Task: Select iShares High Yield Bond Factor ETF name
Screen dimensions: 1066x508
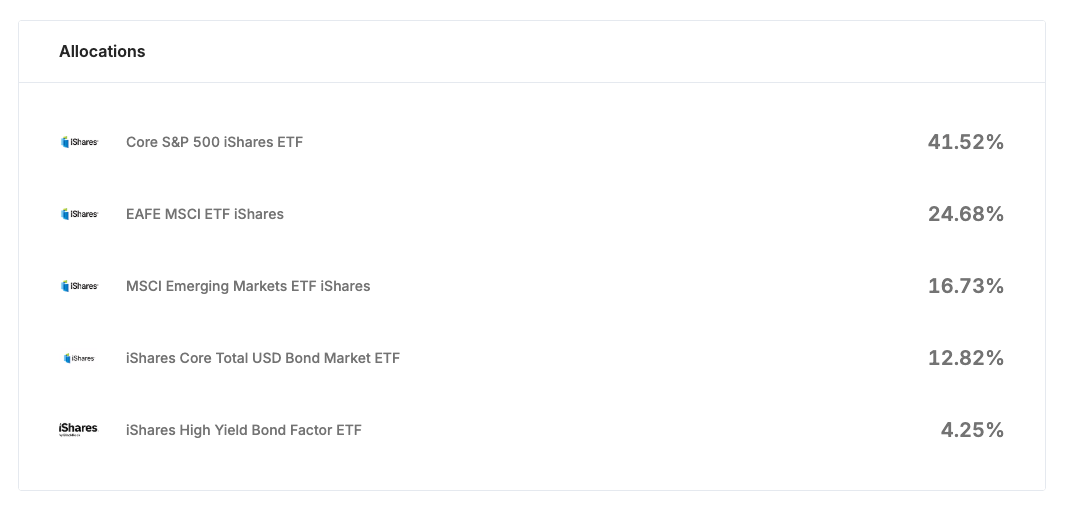Action: (244, 430)
